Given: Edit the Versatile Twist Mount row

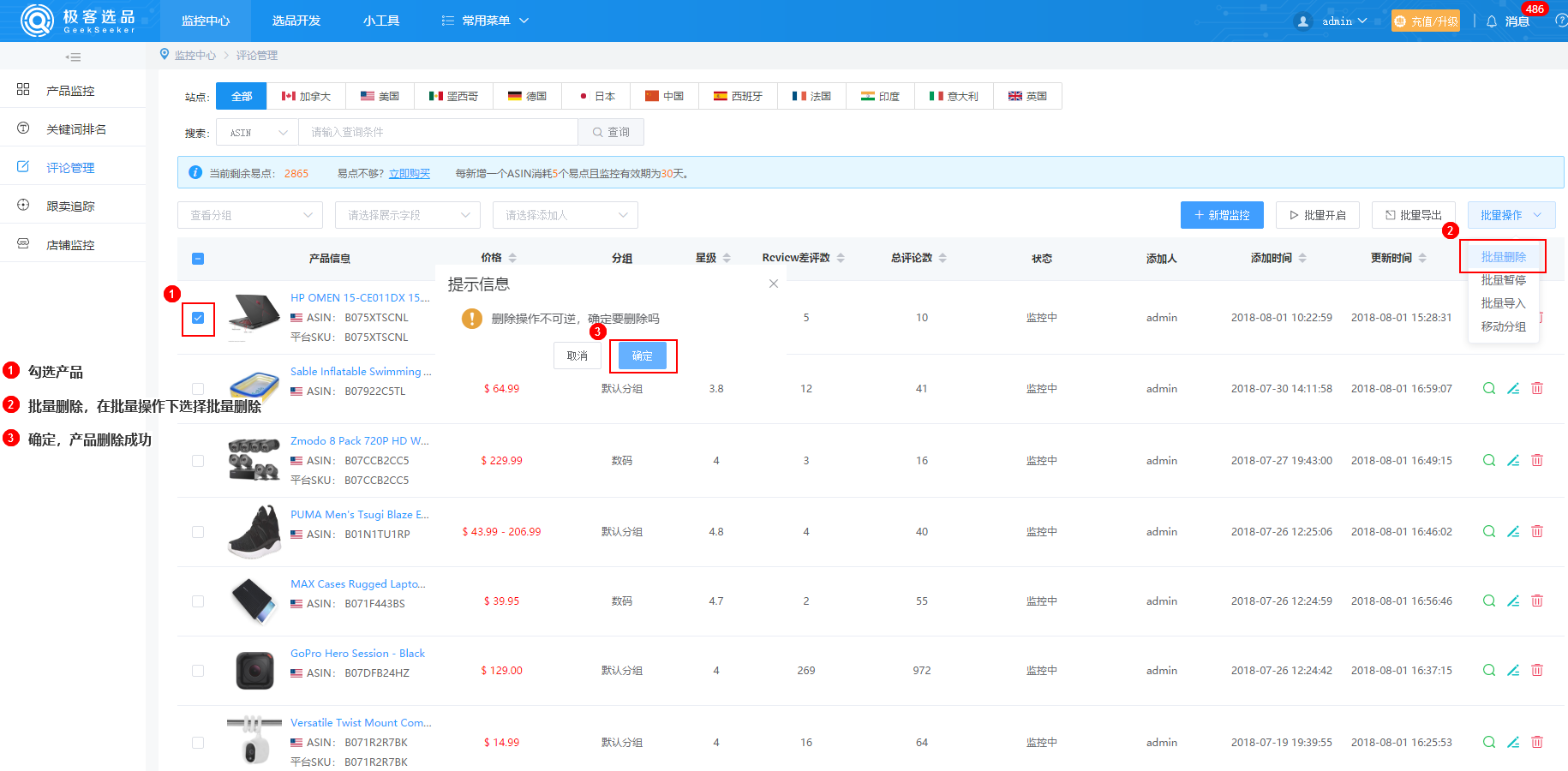Looking at the screenshot, I should pos(1513,742).
